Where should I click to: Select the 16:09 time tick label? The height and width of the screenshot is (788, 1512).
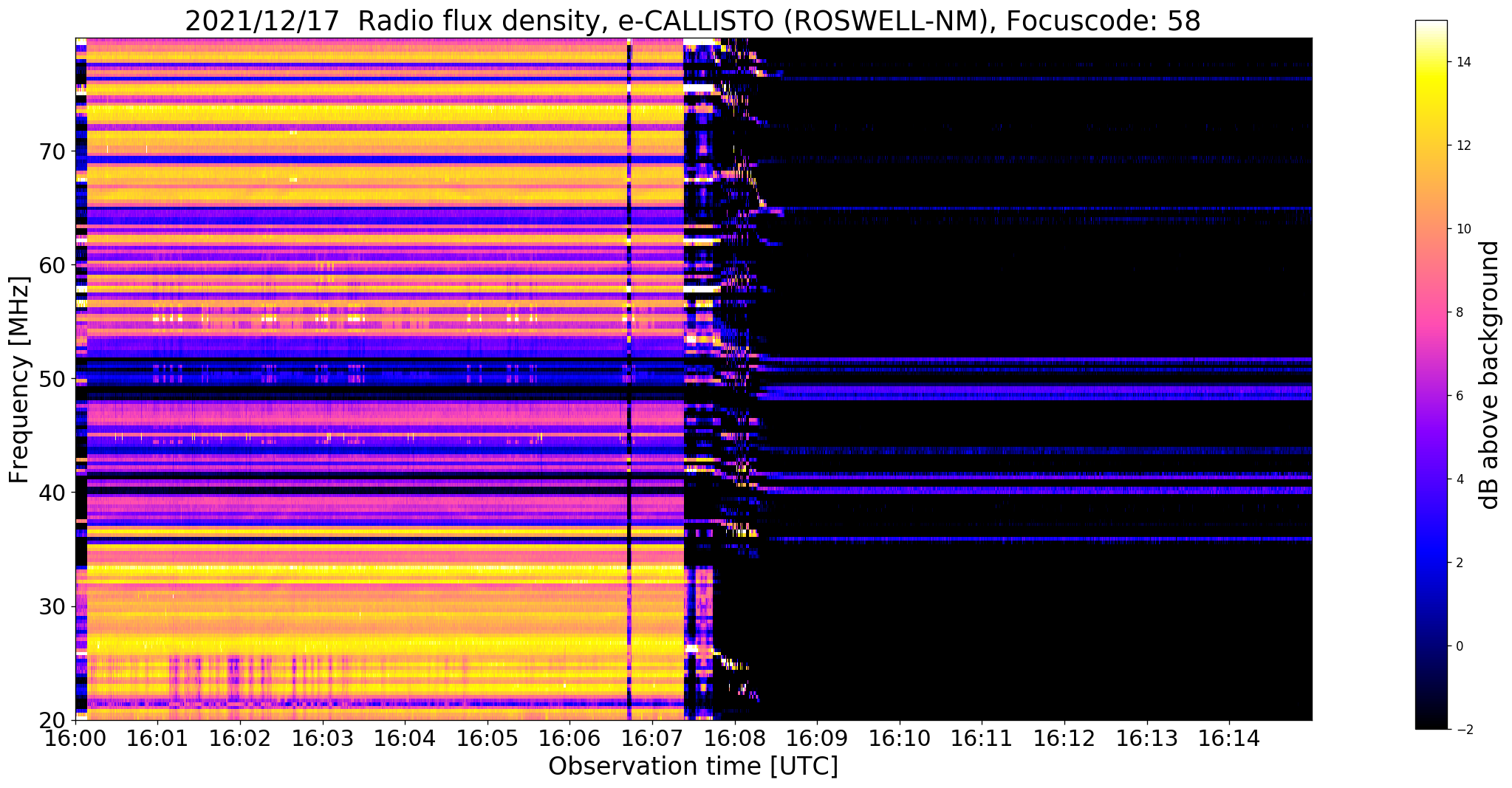tap(818, 739)
